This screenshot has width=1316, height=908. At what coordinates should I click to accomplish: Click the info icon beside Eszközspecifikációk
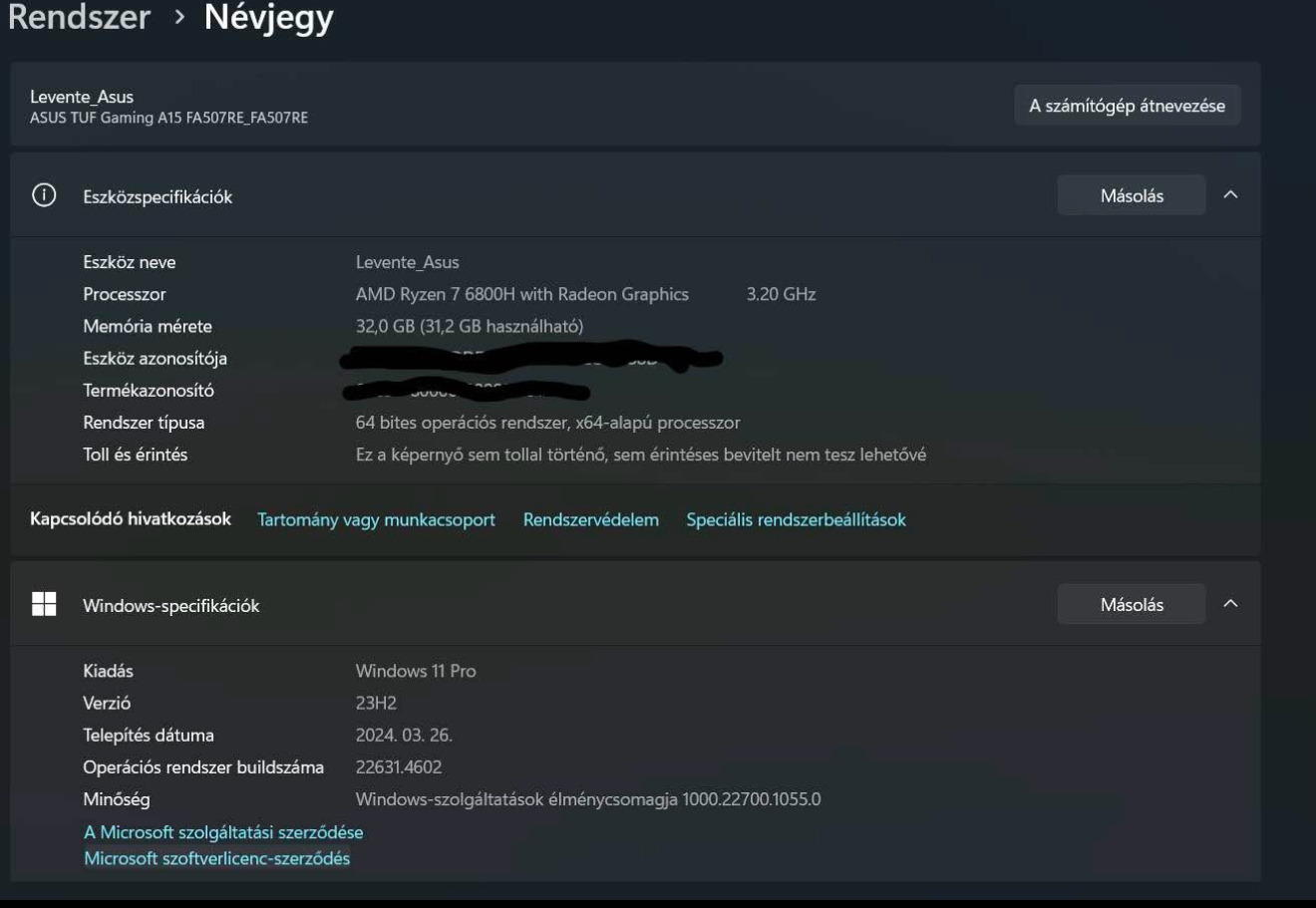pos(44,195)
